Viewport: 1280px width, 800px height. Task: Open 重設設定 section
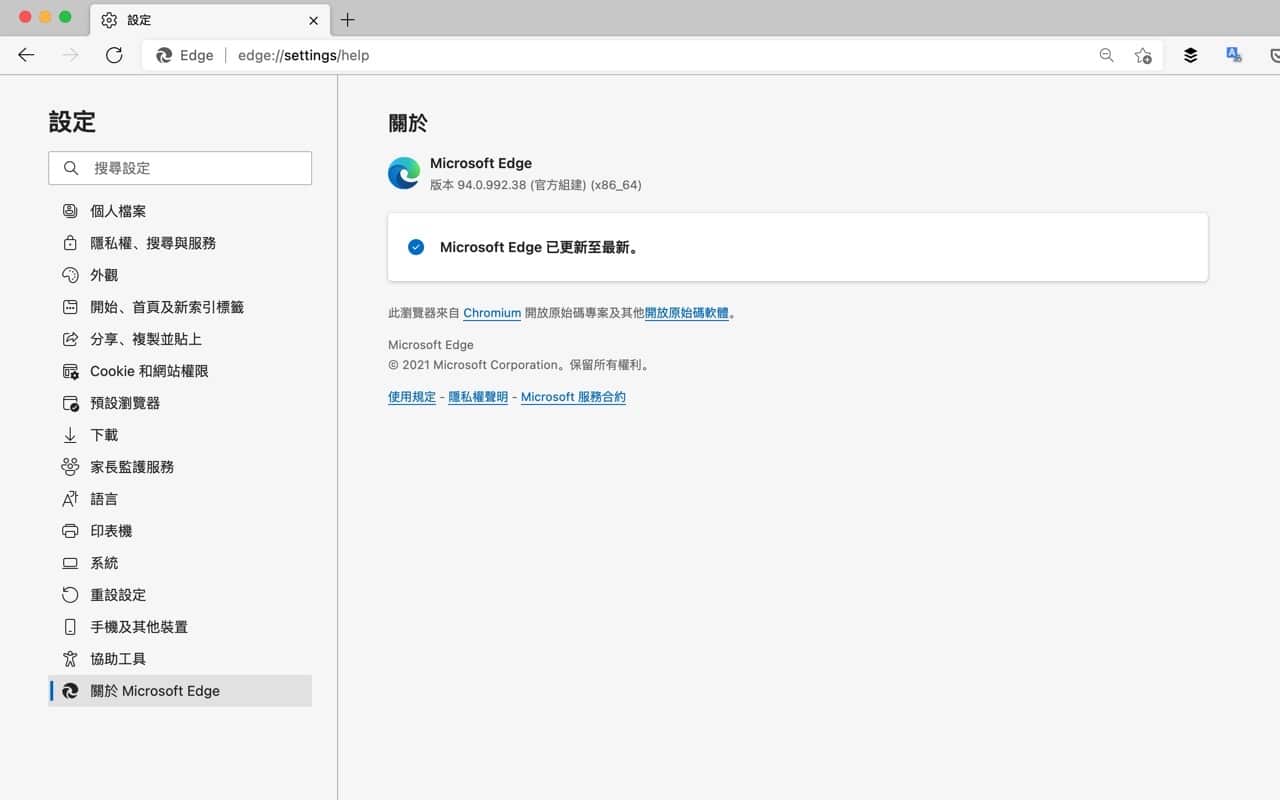(x=180, y=595)
